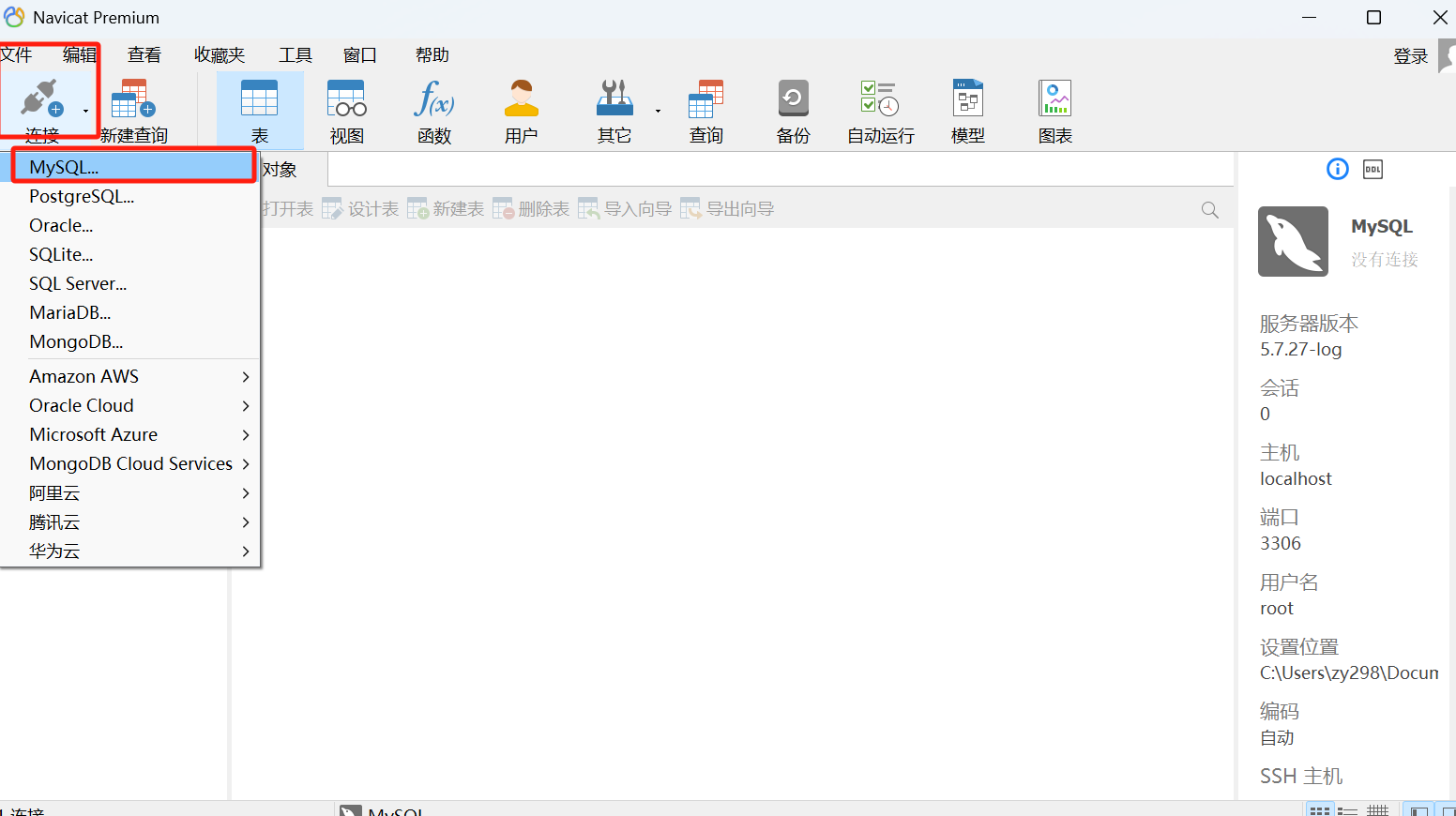
Task: Expand the Oracle Cloud submenu
Action: click(x=130, y=406)
